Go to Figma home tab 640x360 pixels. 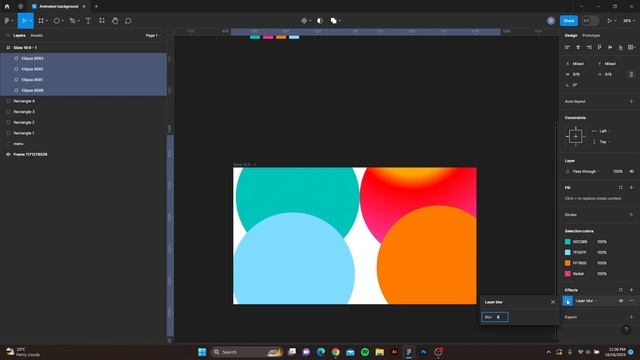coord(7,7)
